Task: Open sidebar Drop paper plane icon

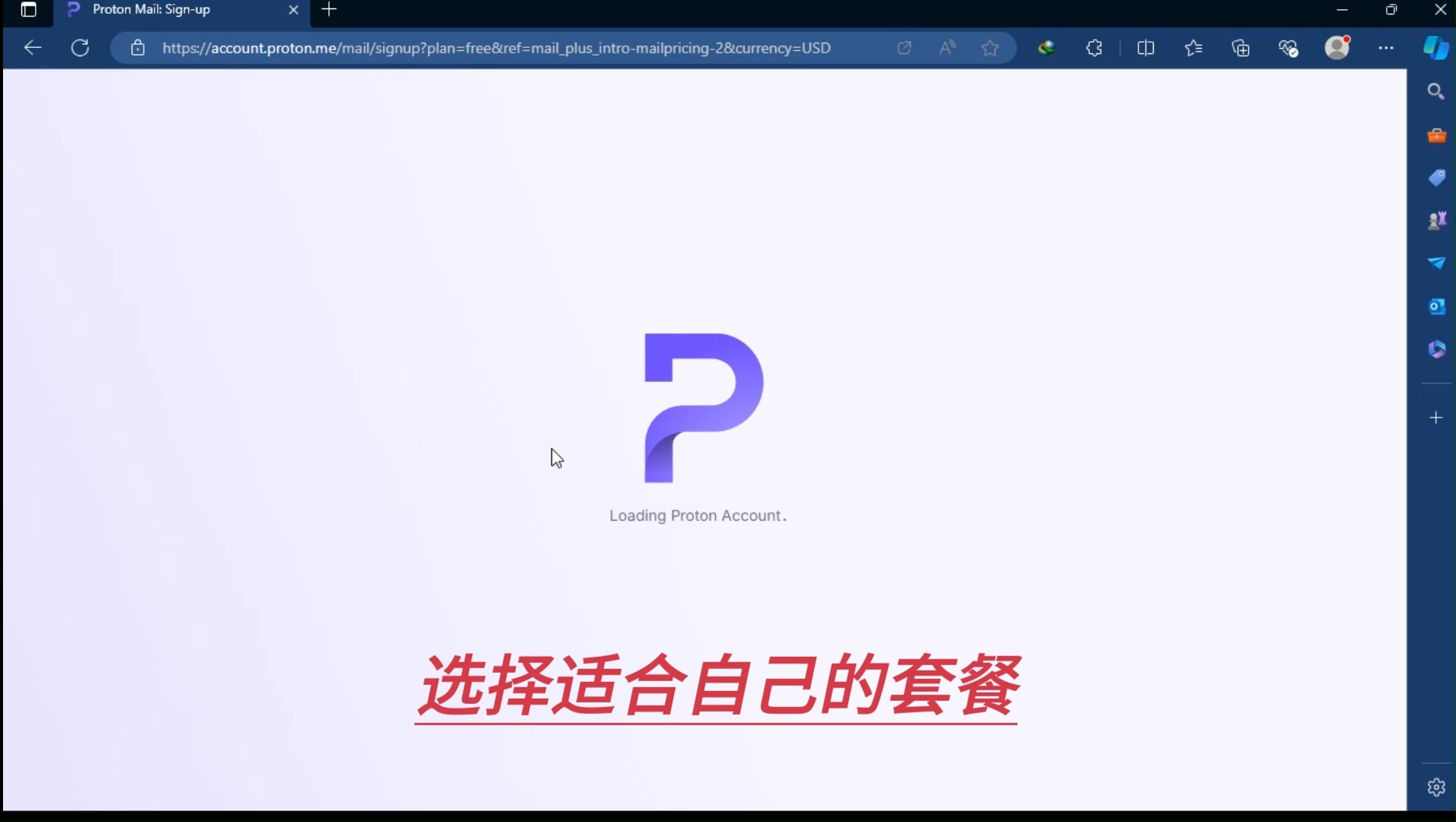Action: pos(1436,263)
